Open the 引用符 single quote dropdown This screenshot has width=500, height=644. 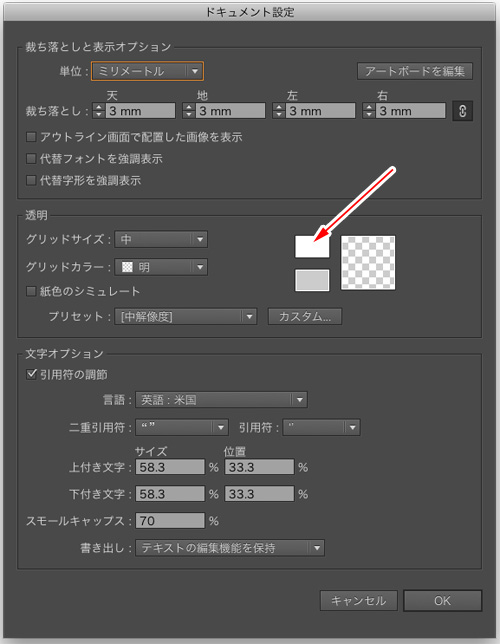pos(322,427)
